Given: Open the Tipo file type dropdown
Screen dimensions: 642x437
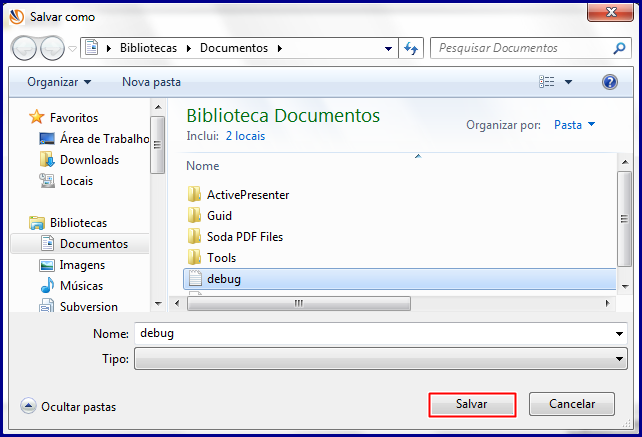Looking at the screenshot, I should pos(381,359).
